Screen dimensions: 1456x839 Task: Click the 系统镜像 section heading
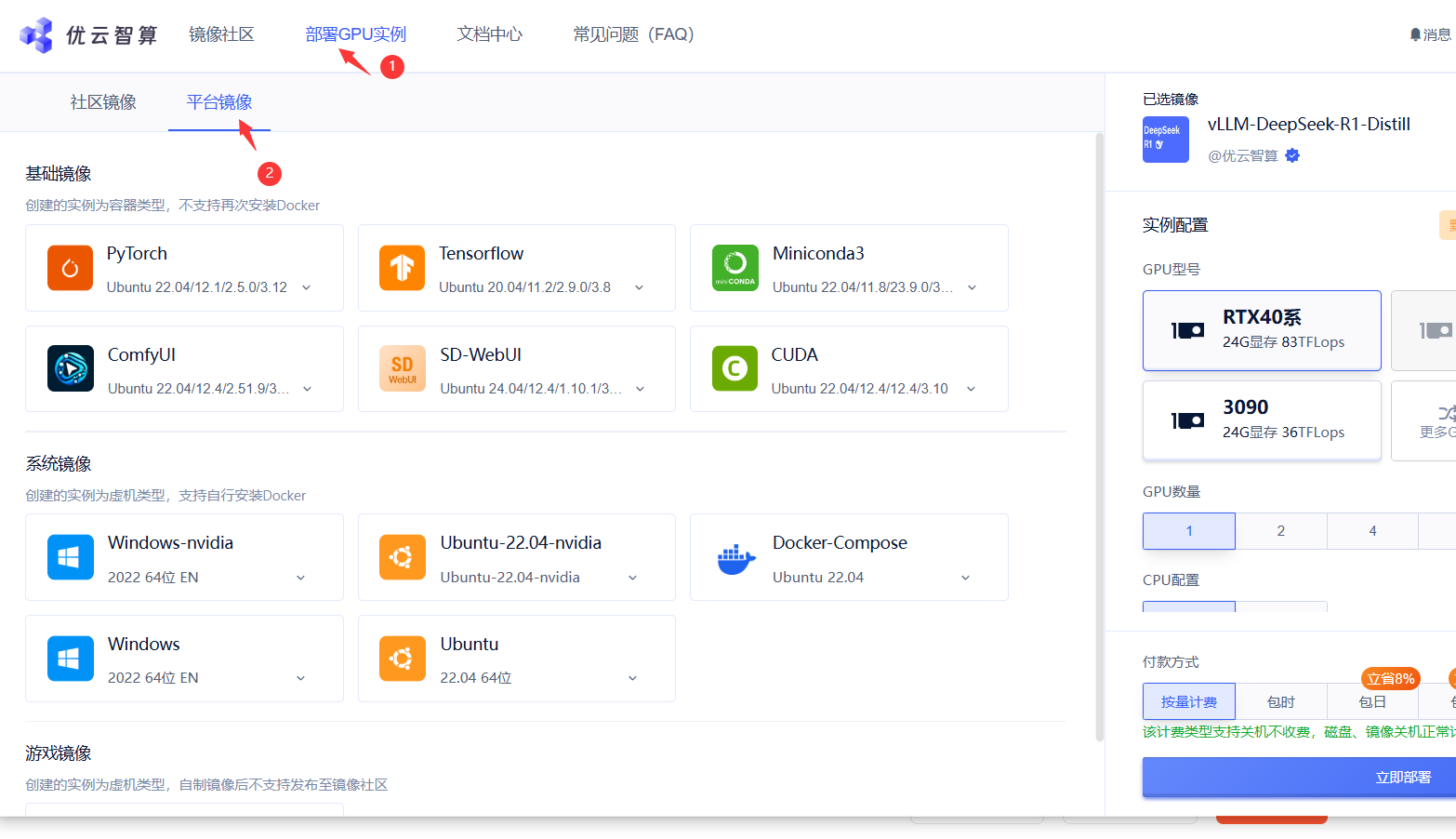(x=59, y=464)
